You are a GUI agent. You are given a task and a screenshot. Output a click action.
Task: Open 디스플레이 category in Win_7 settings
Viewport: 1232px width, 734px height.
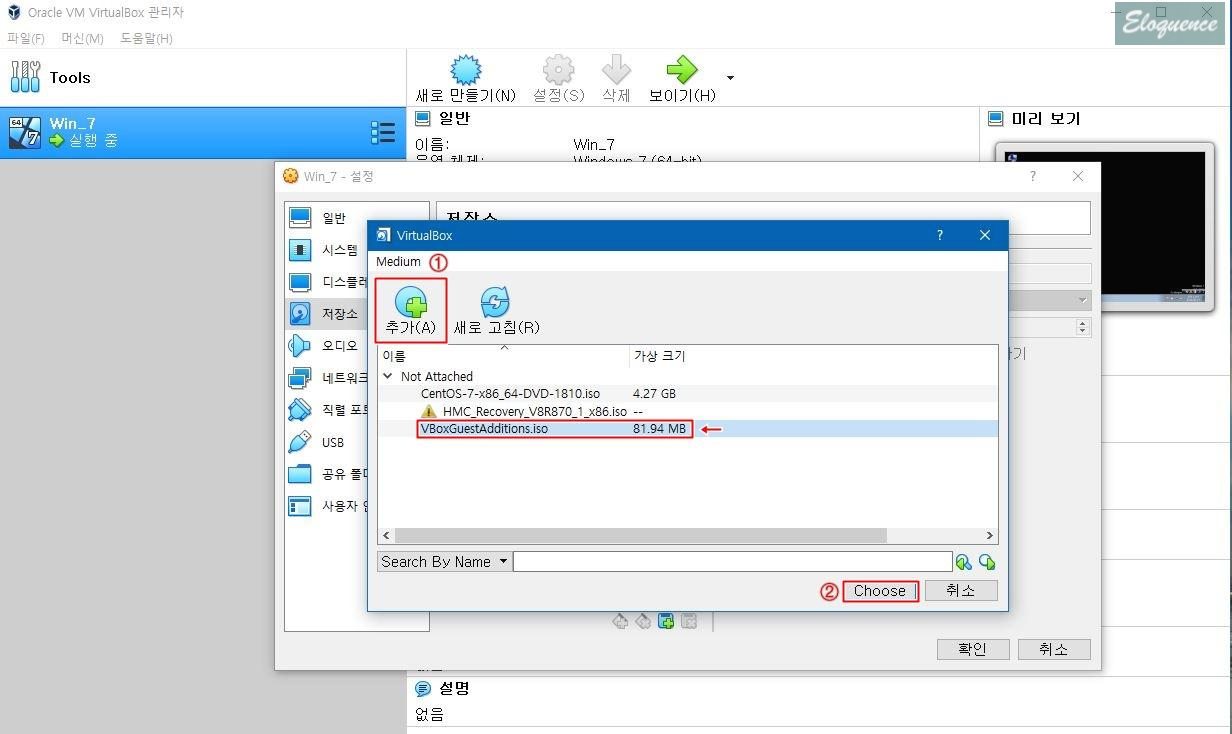click(x=326, y=282)
